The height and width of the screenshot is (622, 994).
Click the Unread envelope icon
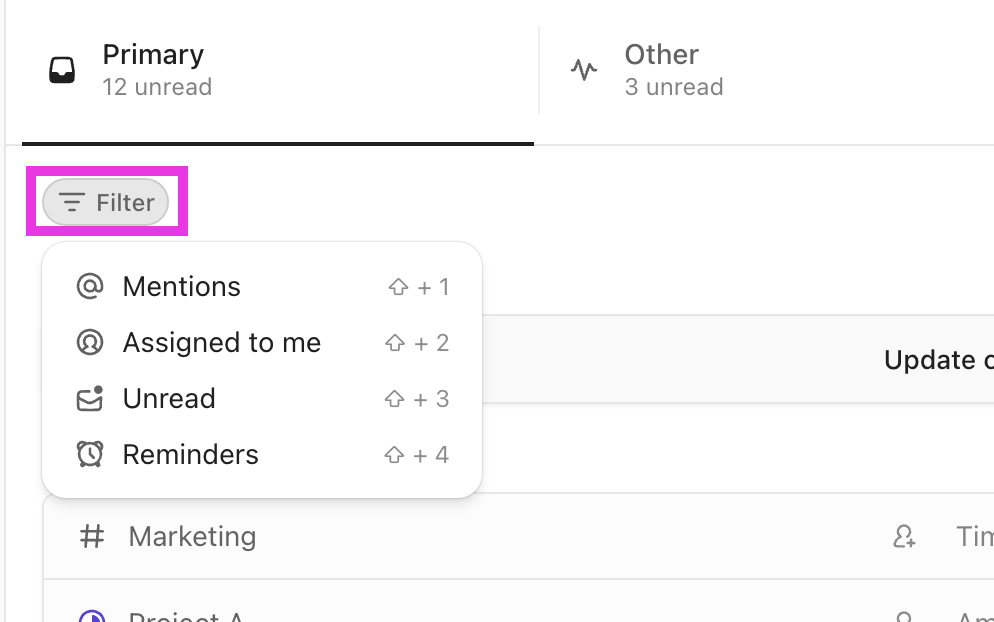[x=90, y=399]
